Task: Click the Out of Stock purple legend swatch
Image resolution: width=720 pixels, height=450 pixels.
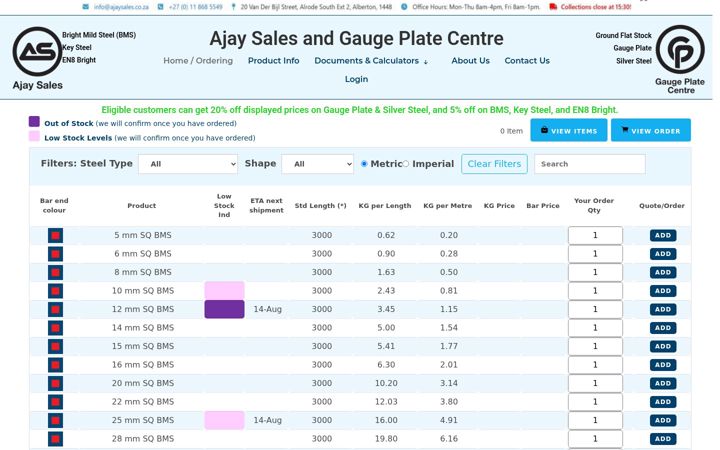Action: tap(34, 122)
